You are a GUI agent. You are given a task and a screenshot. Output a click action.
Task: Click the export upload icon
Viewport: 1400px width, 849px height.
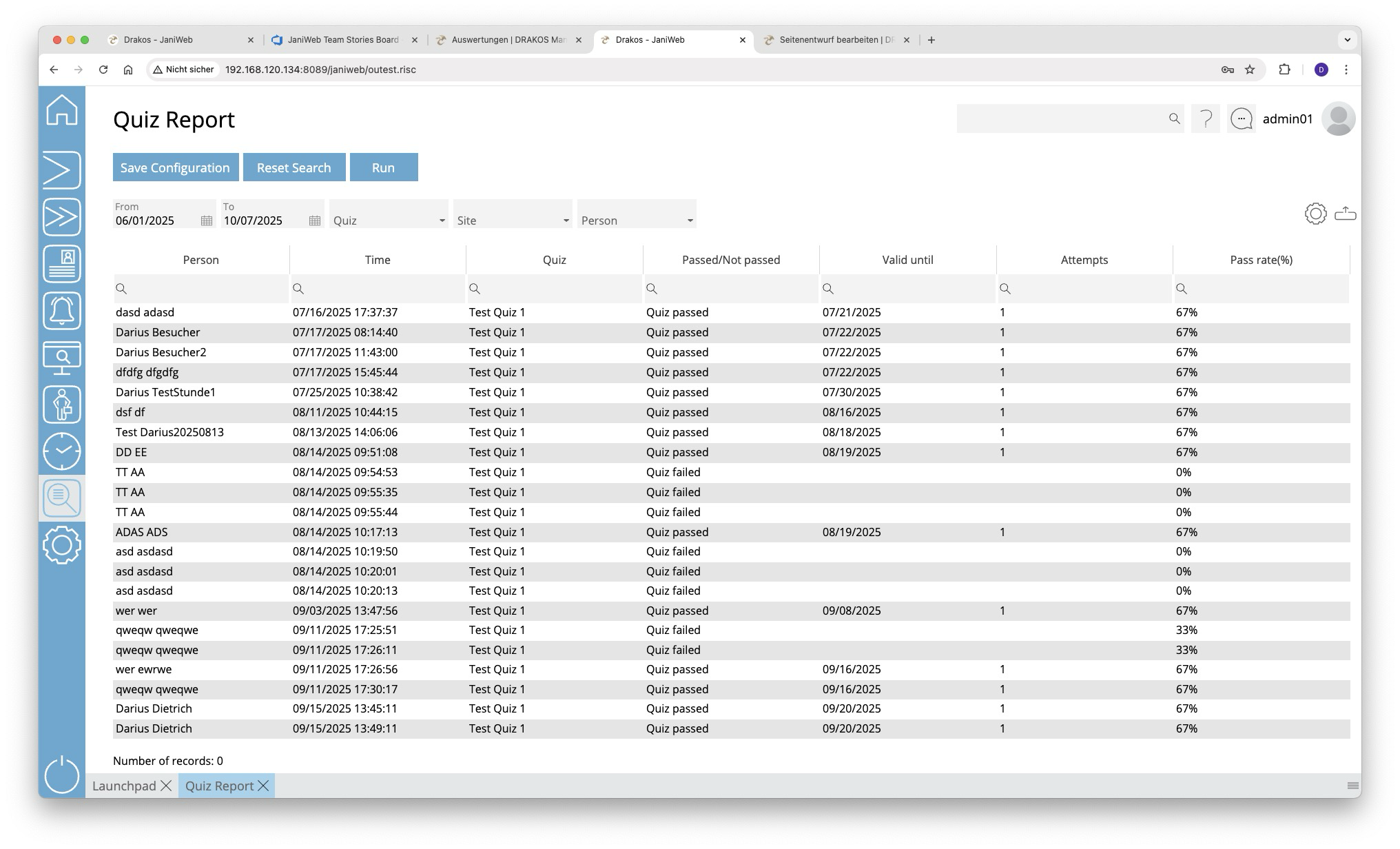pyautogui.click(x=1345, y=214)
